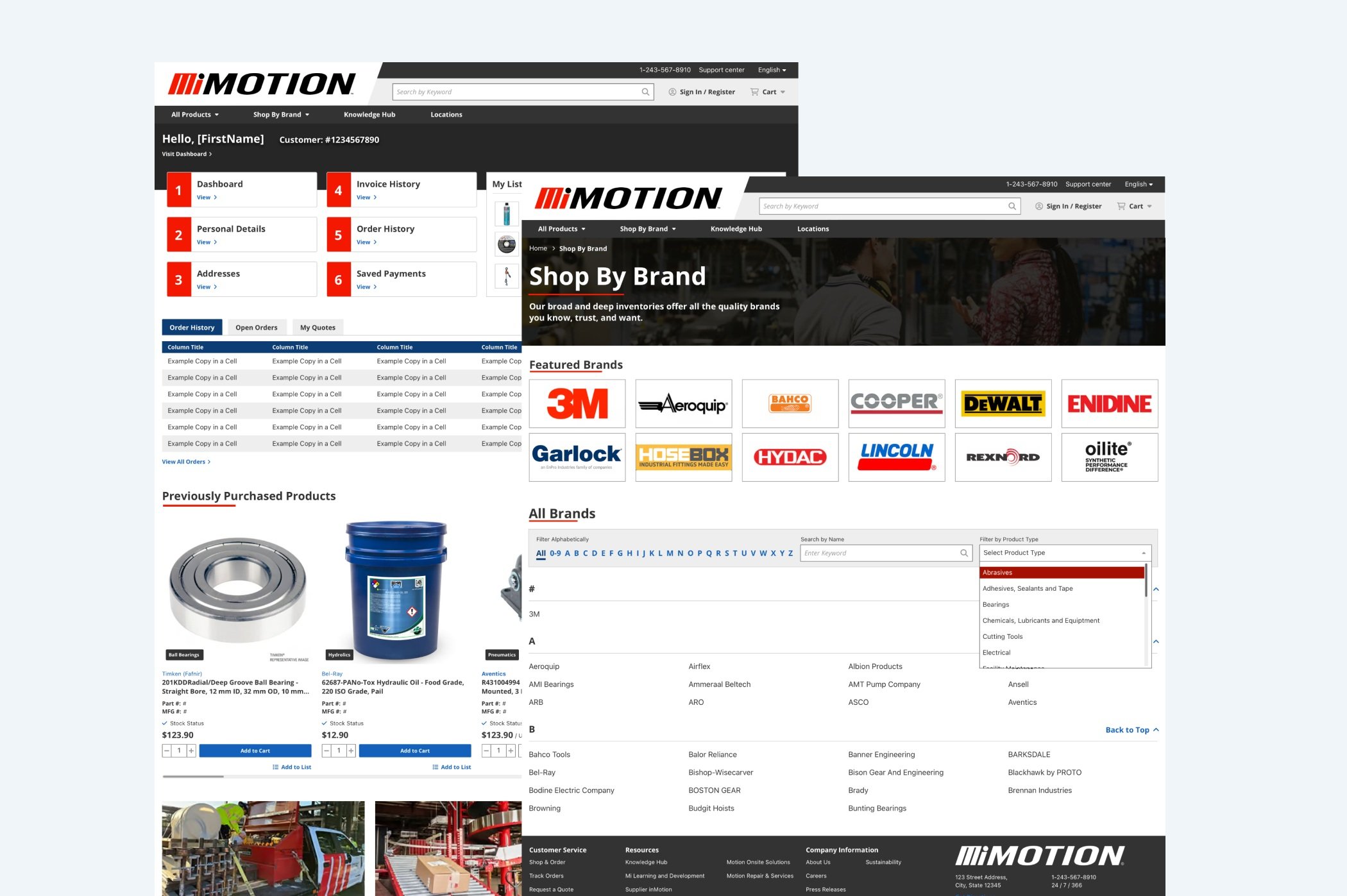
Task: Open English language dropdown on front page
Action: pyautogui.click(x=1139, y=184)
